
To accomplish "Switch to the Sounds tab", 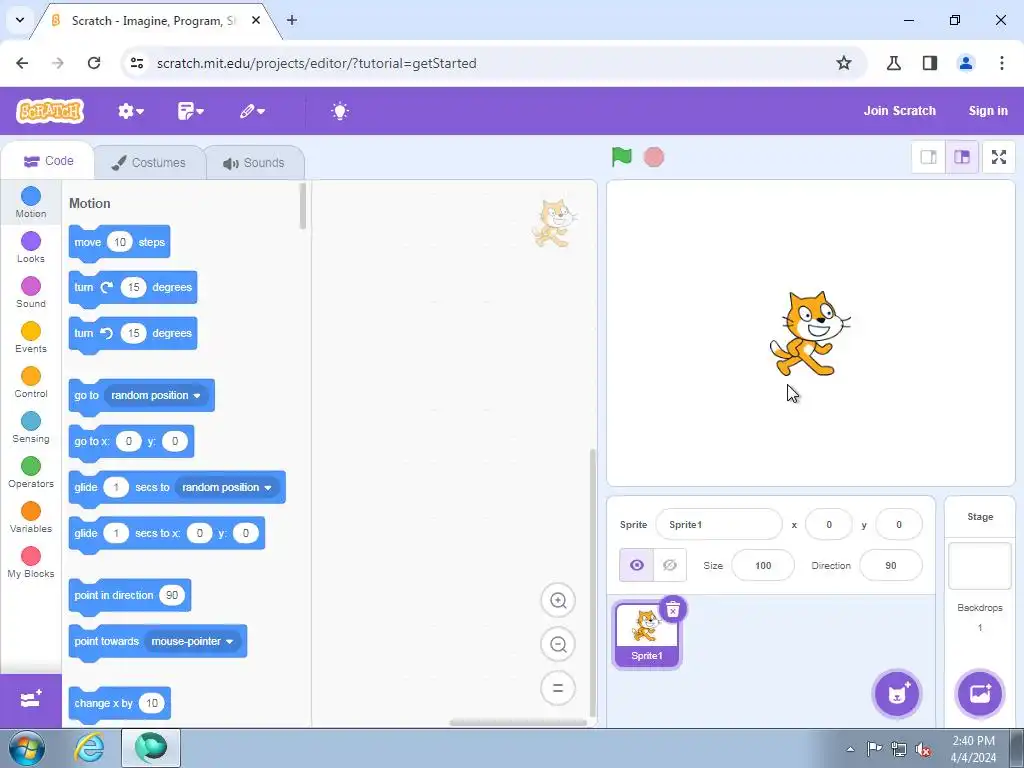I will (x=254, y=163).
